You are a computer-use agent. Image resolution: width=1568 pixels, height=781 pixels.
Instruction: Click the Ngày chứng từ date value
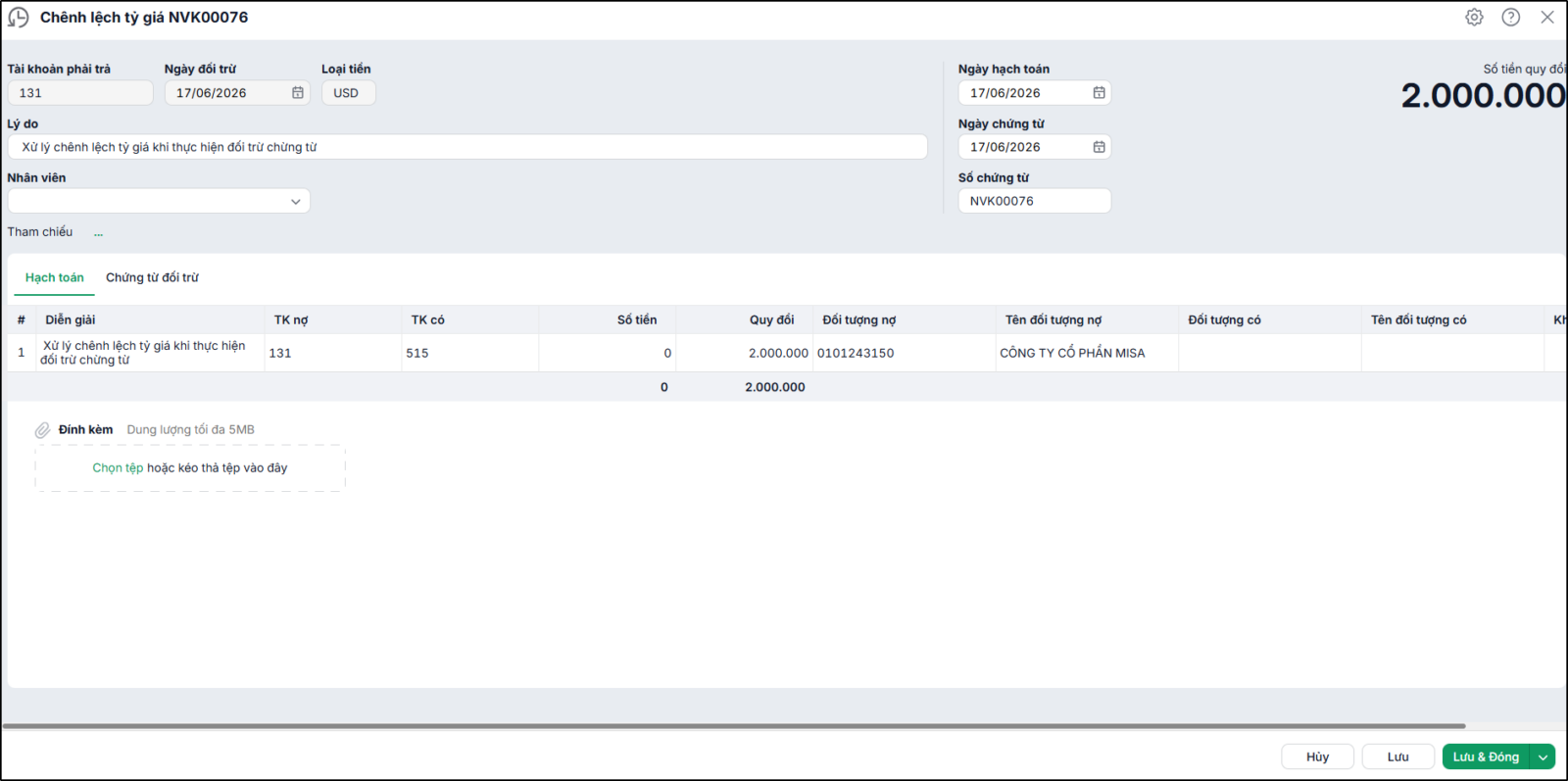[x=1005, y=147]
